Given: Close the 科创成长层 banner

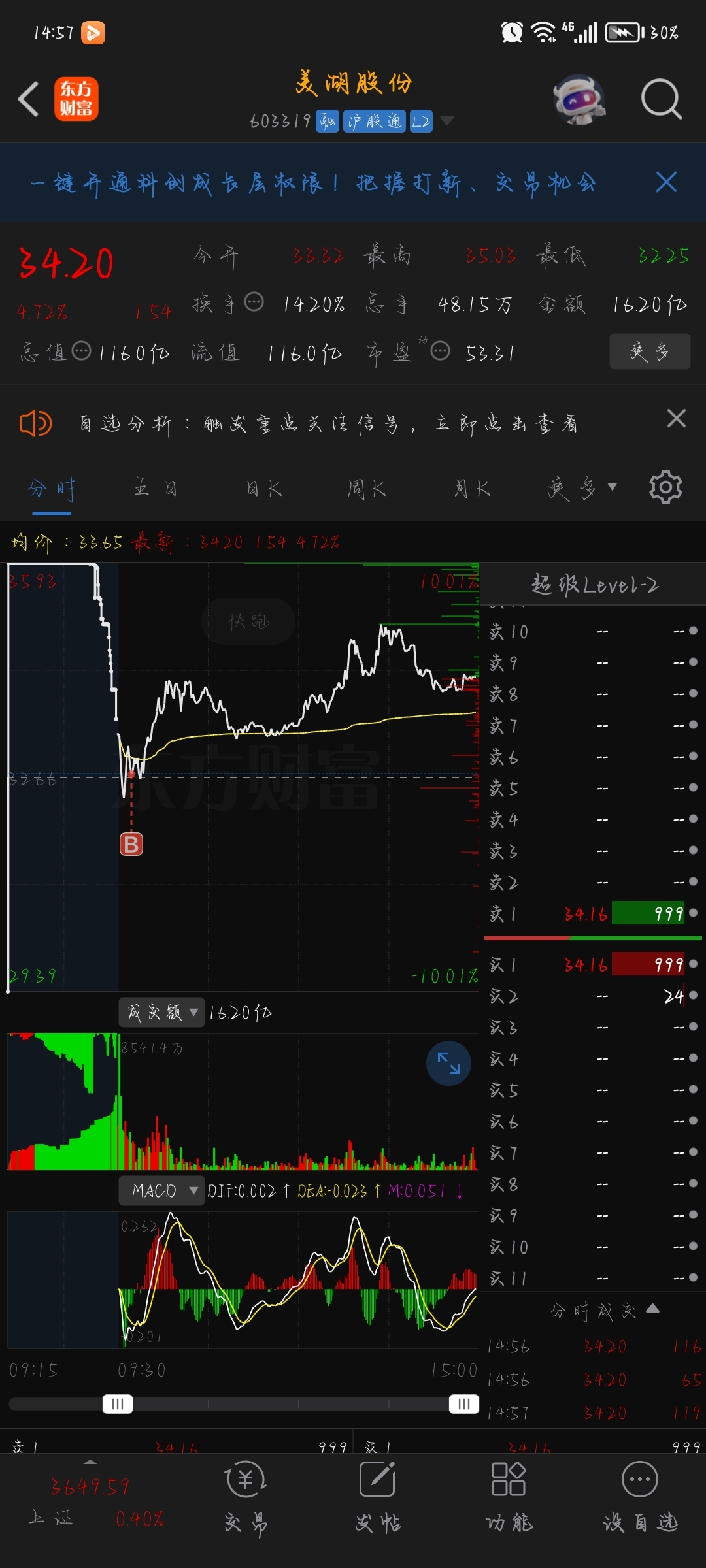Looking at the screenshot, I should (666, 182).
